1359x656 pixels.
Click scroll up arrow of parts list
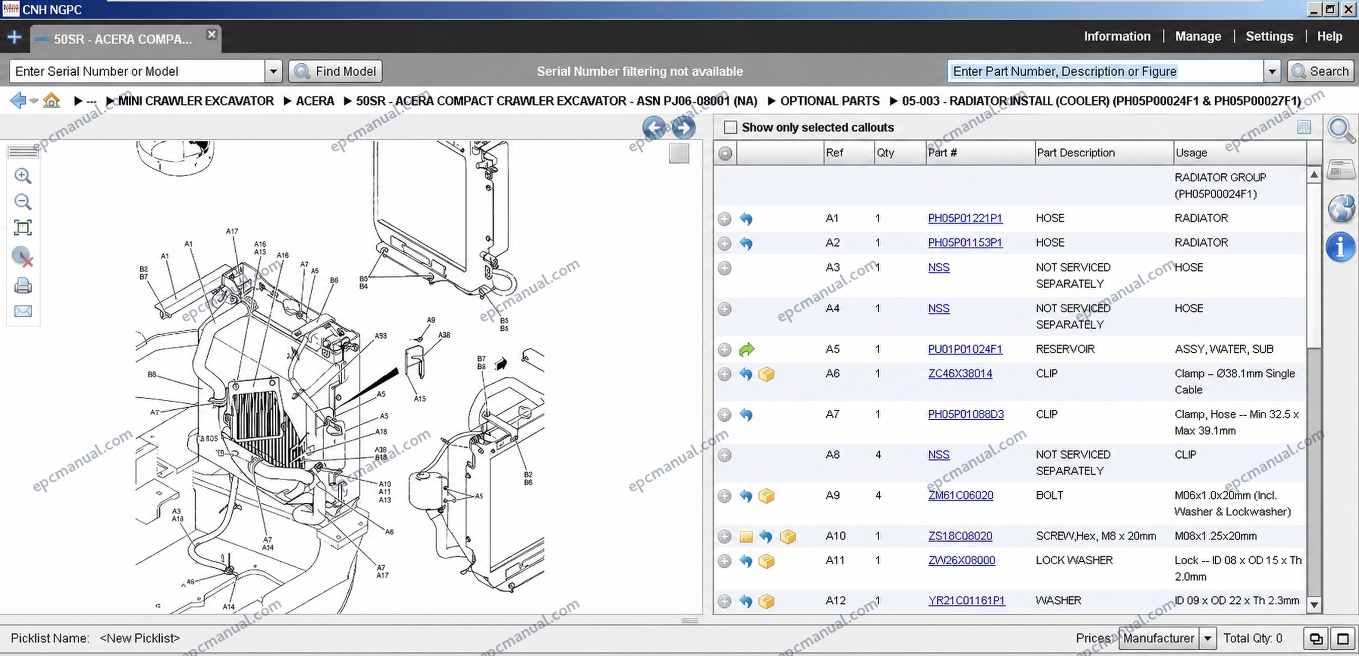point(1314,174)
